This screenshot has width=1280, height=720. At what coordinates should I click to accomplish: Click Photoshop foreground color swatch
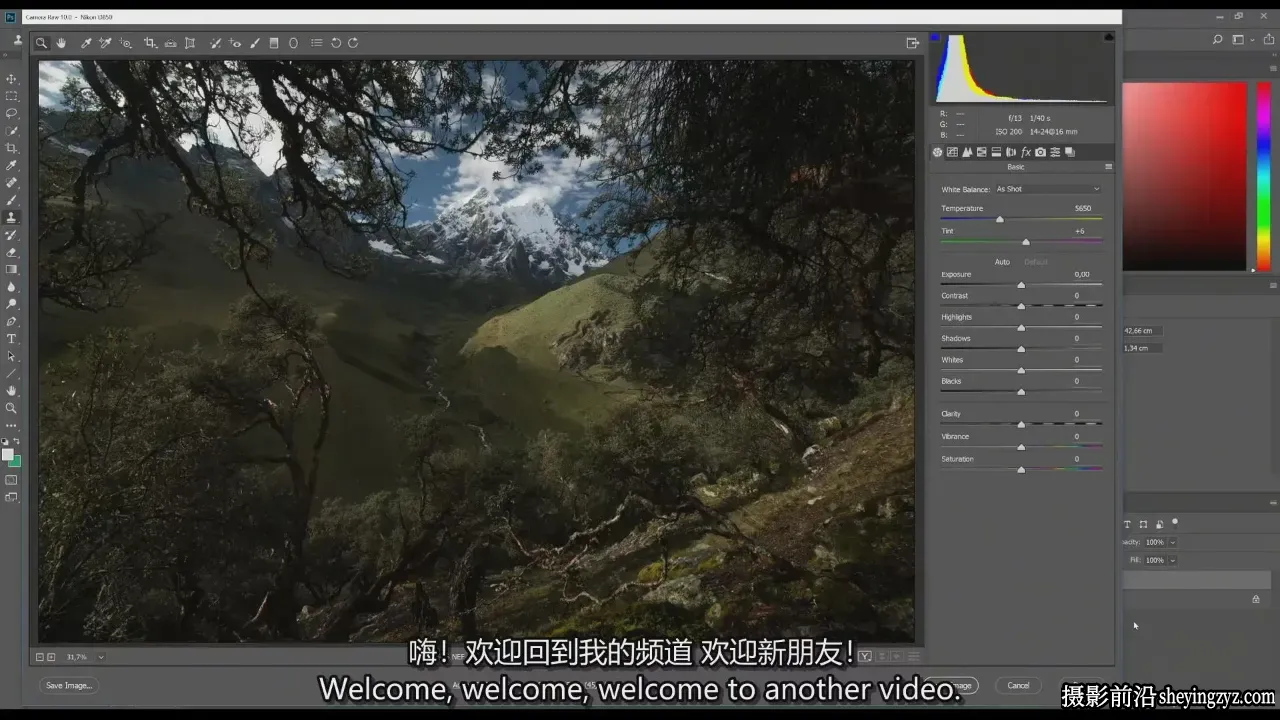point(8,455)
